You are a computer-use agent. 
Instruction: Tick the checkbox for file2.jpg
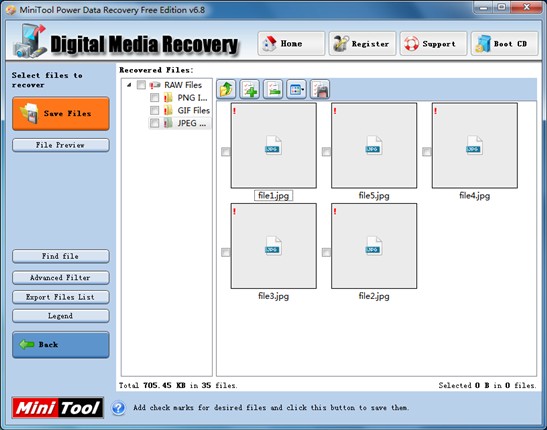click(x=326, y=252)
